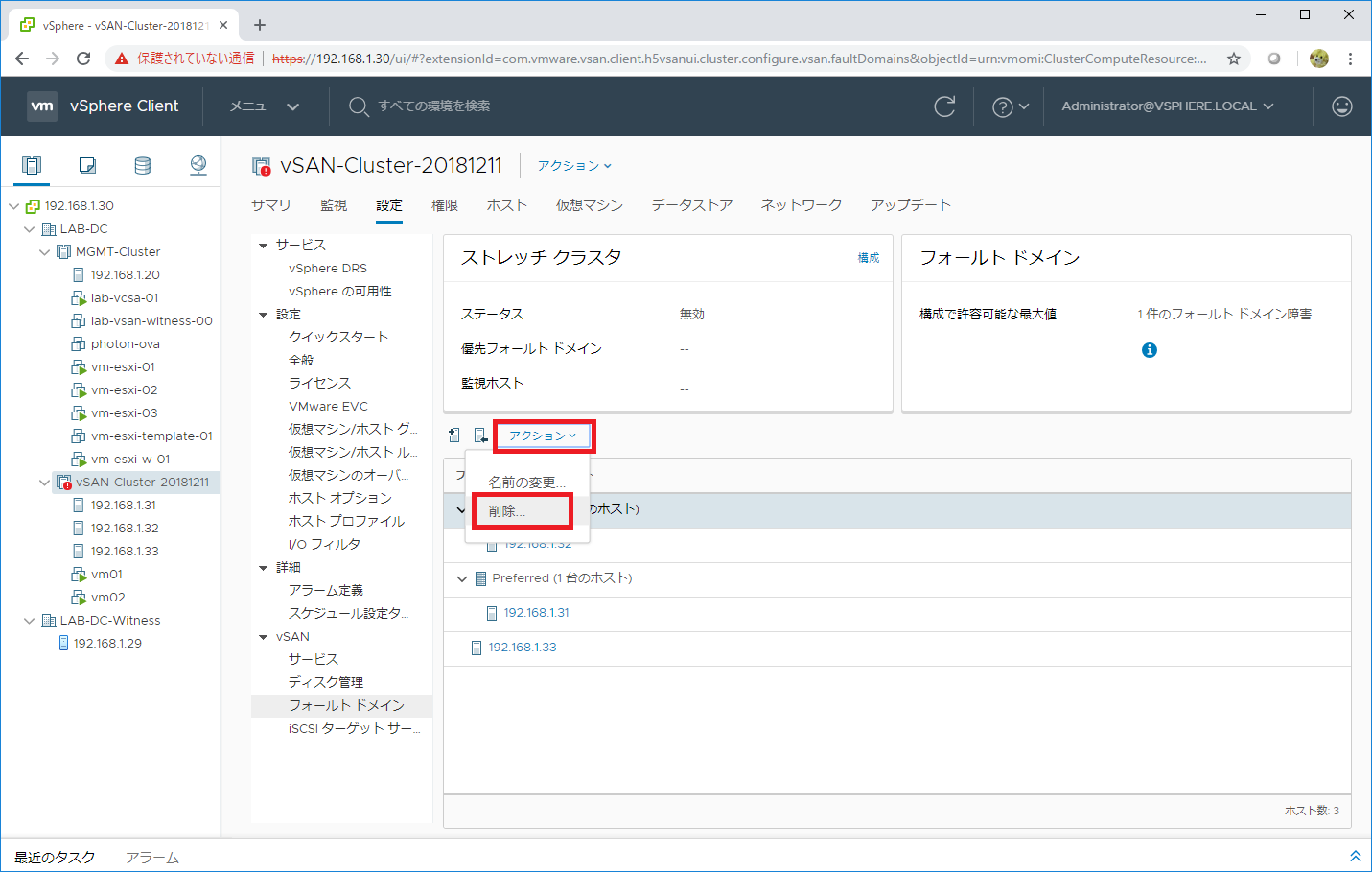This screenshot has height=872, width=1372.
Task: Collapse the LAB-DC-Witness node
Action: pyautogui.click(x=30, y=621)
